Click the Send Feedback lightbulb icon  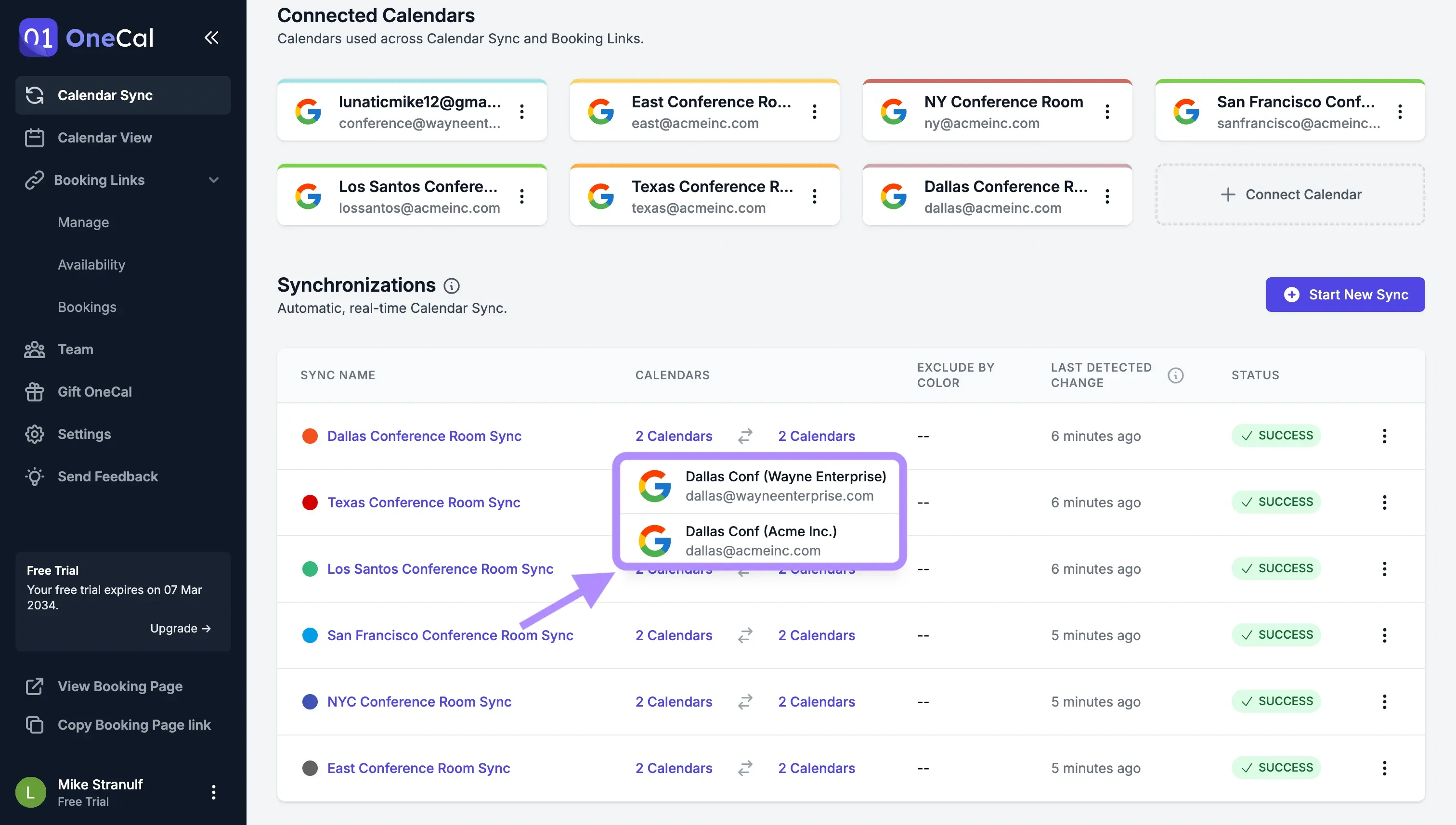35,477
